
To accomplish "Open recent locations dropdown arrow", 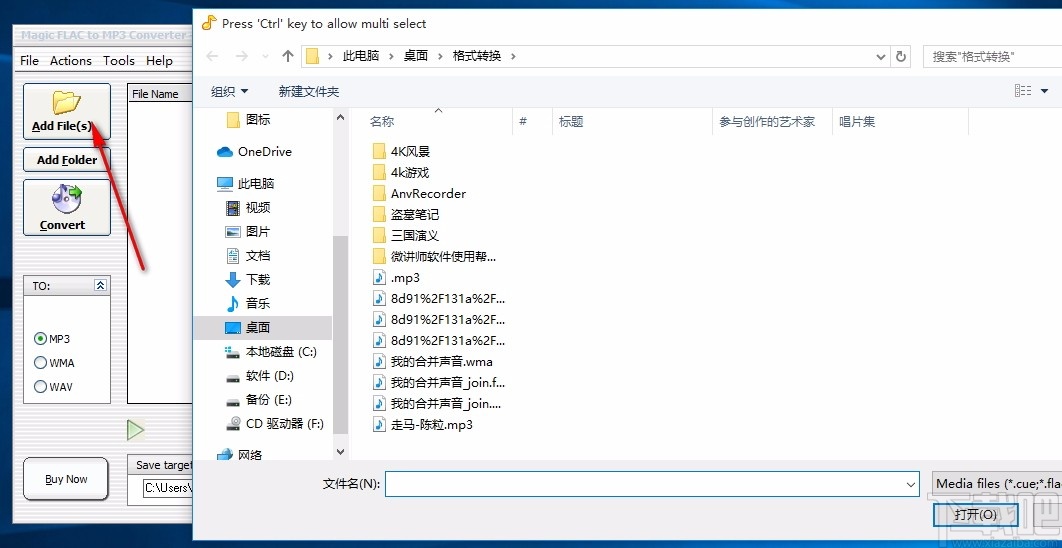I will [266, 56].
